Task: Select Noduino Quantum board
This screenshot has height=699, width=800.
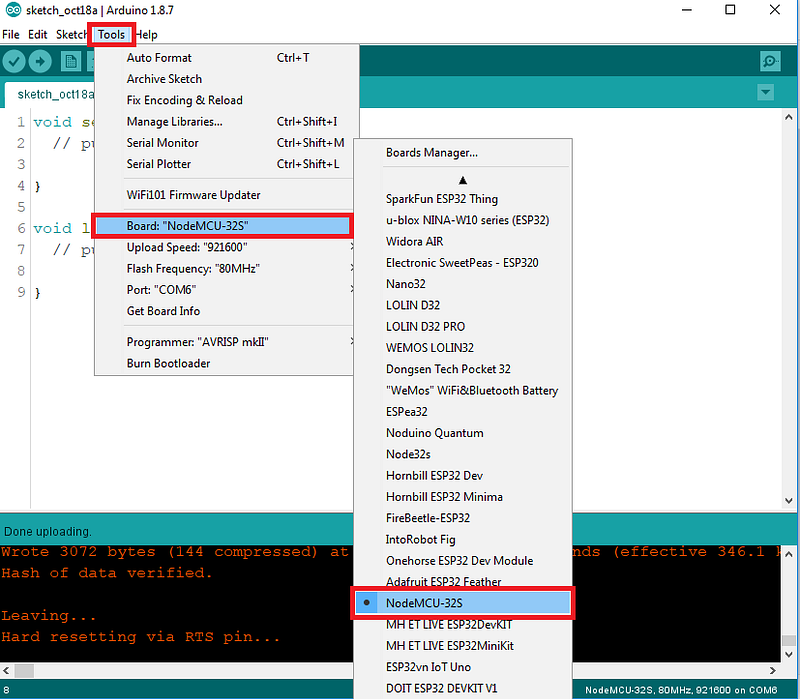Action: tap(463, 433)
